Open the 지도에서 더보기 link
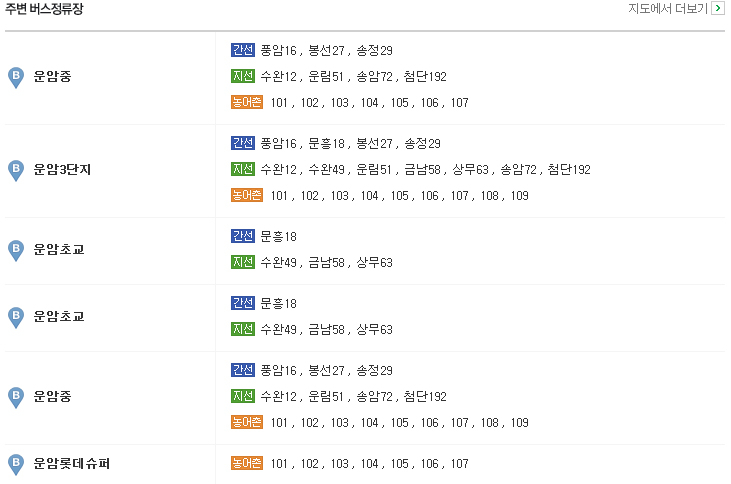The image size is (731, 484). [x=668, y=8]
